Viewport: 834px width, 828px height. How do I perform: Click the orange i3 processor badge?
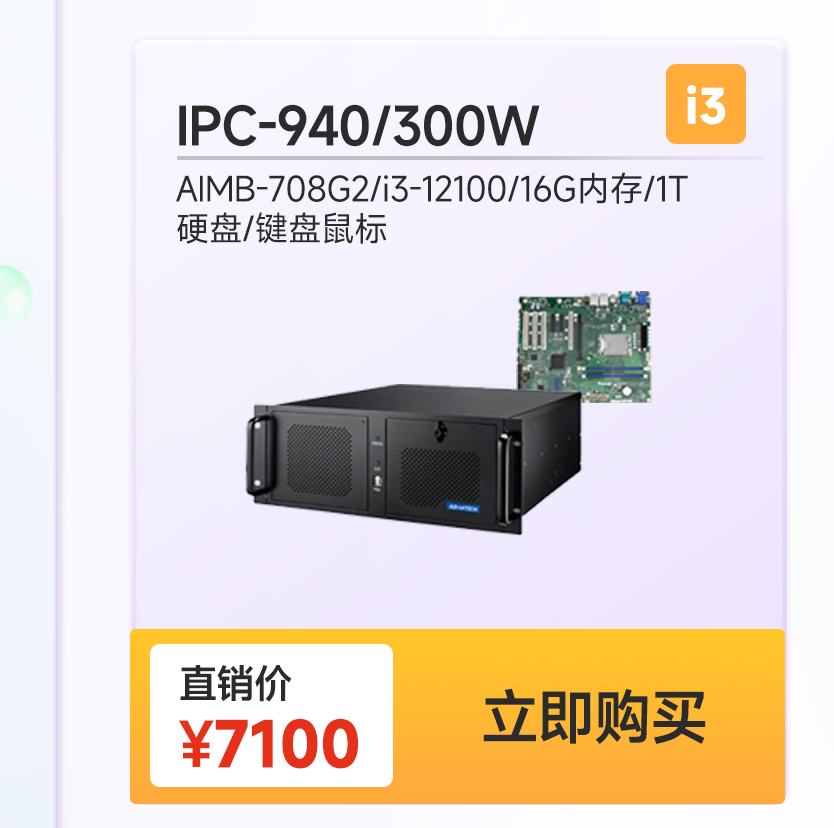(x=705, y=104)
